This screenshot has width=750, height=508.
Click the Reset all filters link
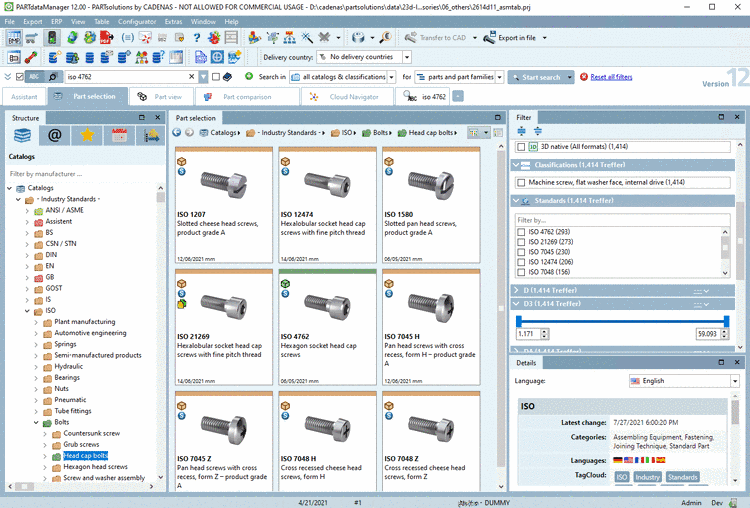[x=611, y=77]
